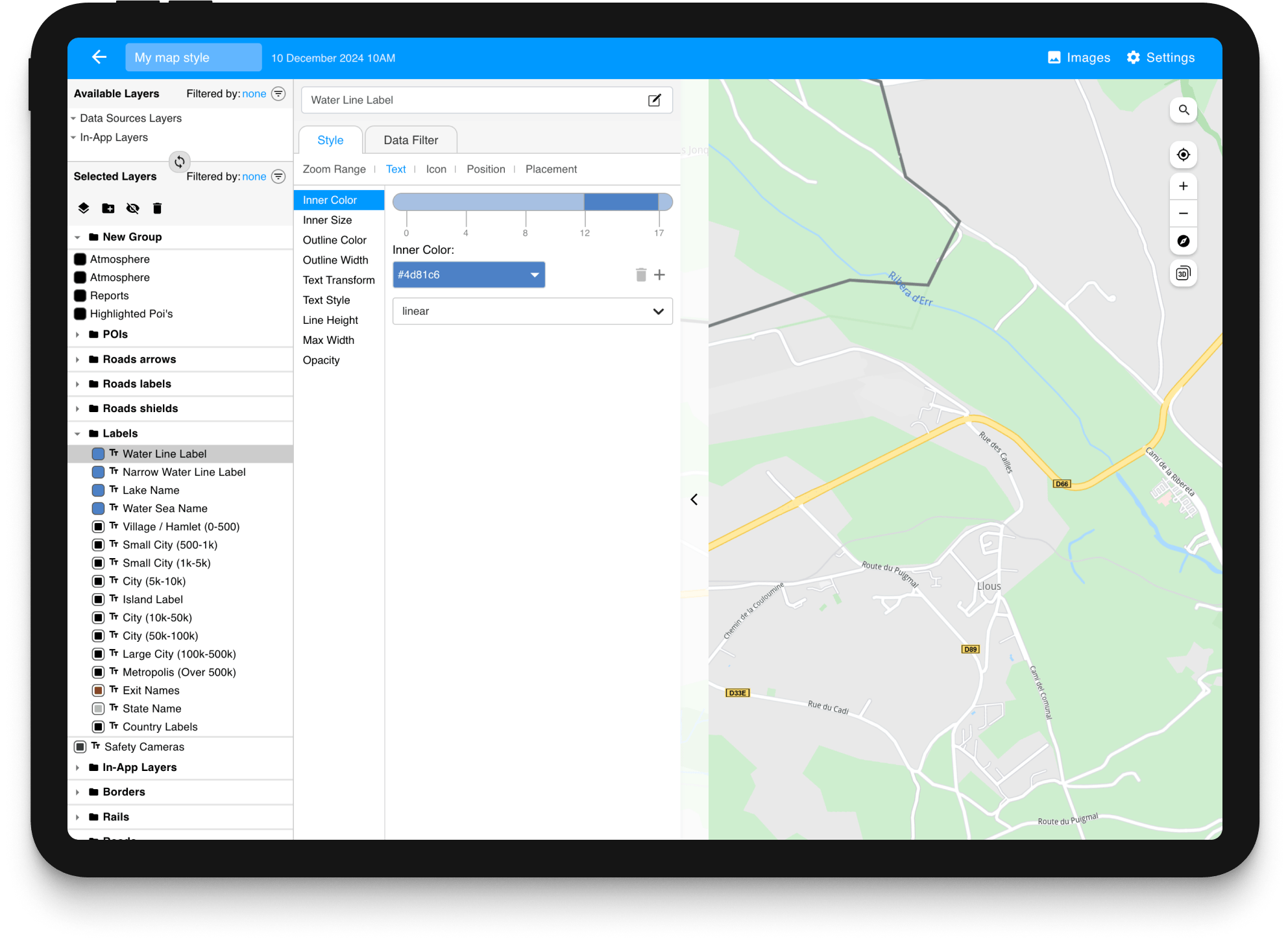This screenshot has width=1288, height=941.
Task: Create a new group folder
Action: (108, 208)
